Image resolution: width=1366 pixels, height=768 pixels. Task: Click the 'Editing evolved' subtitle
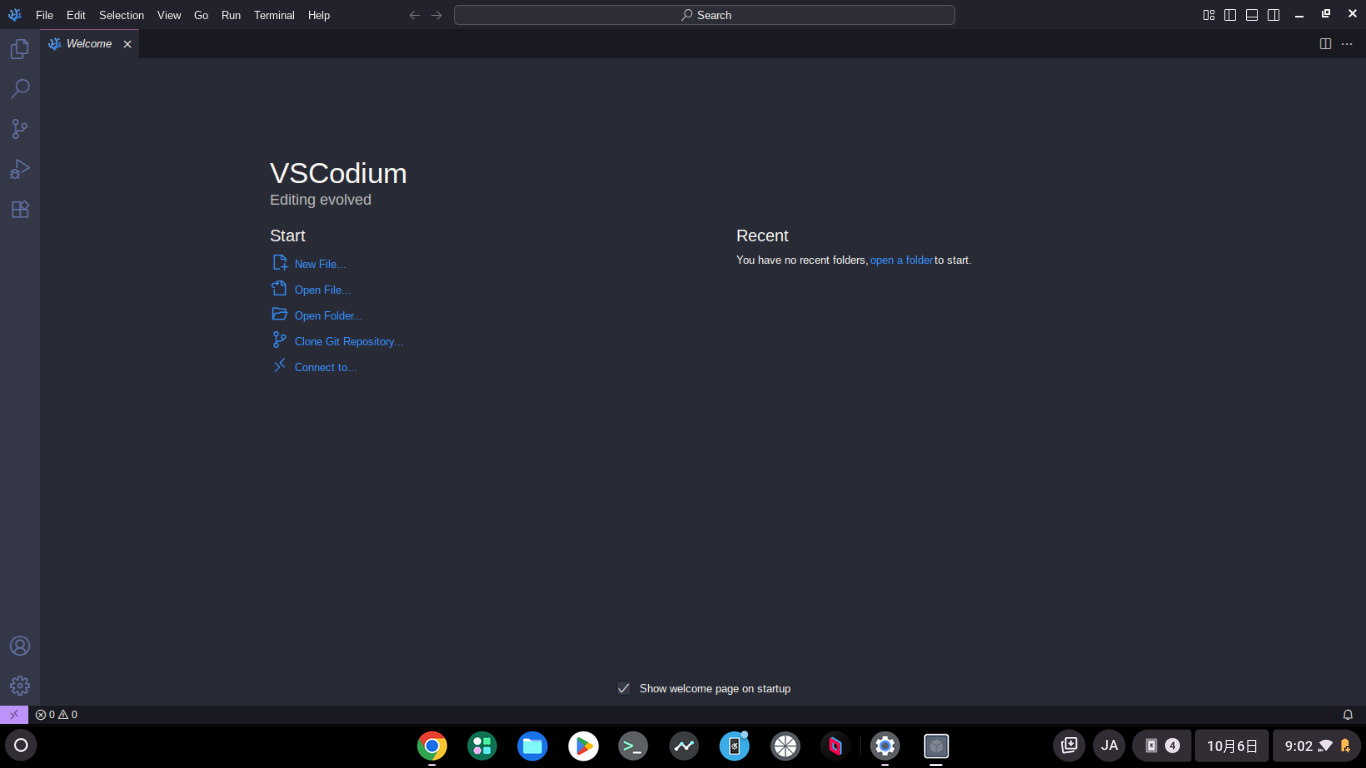click(320, 200)
